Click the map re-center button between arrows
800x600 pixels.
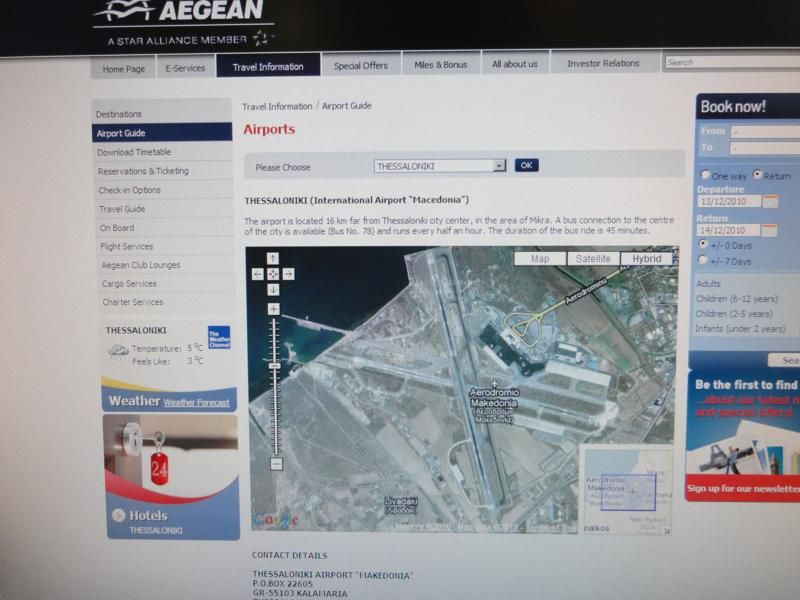point(273,274)
